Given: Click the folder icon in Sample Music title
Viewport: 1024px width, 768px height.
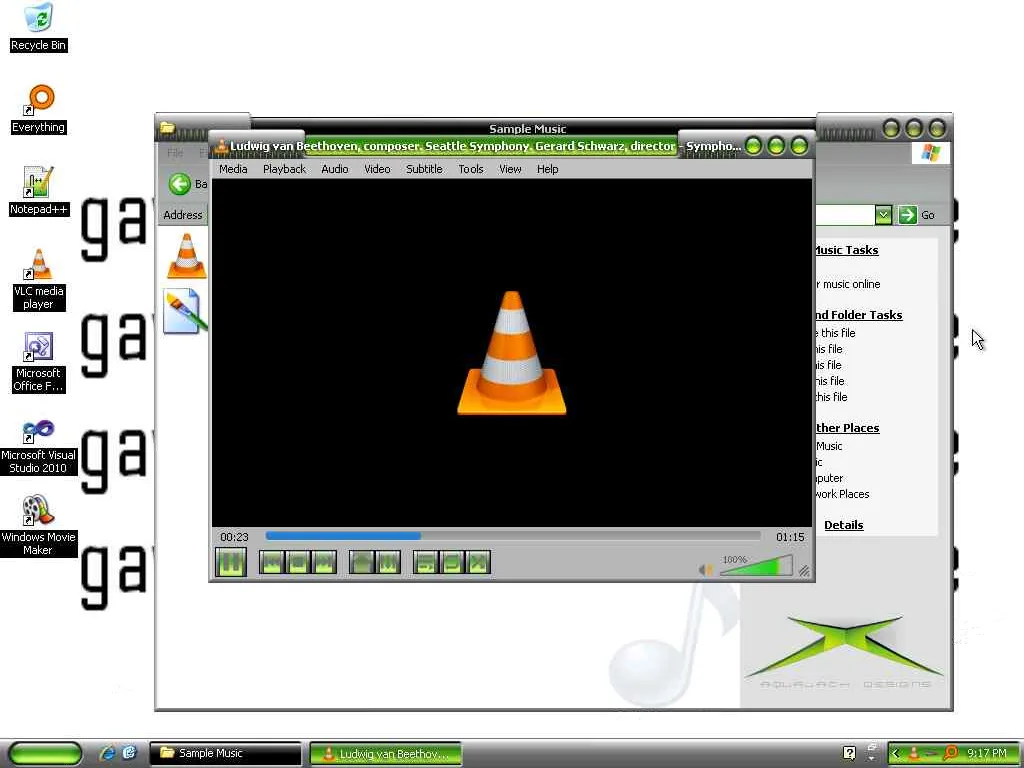Looking at the screenshot, I should 168,127.
